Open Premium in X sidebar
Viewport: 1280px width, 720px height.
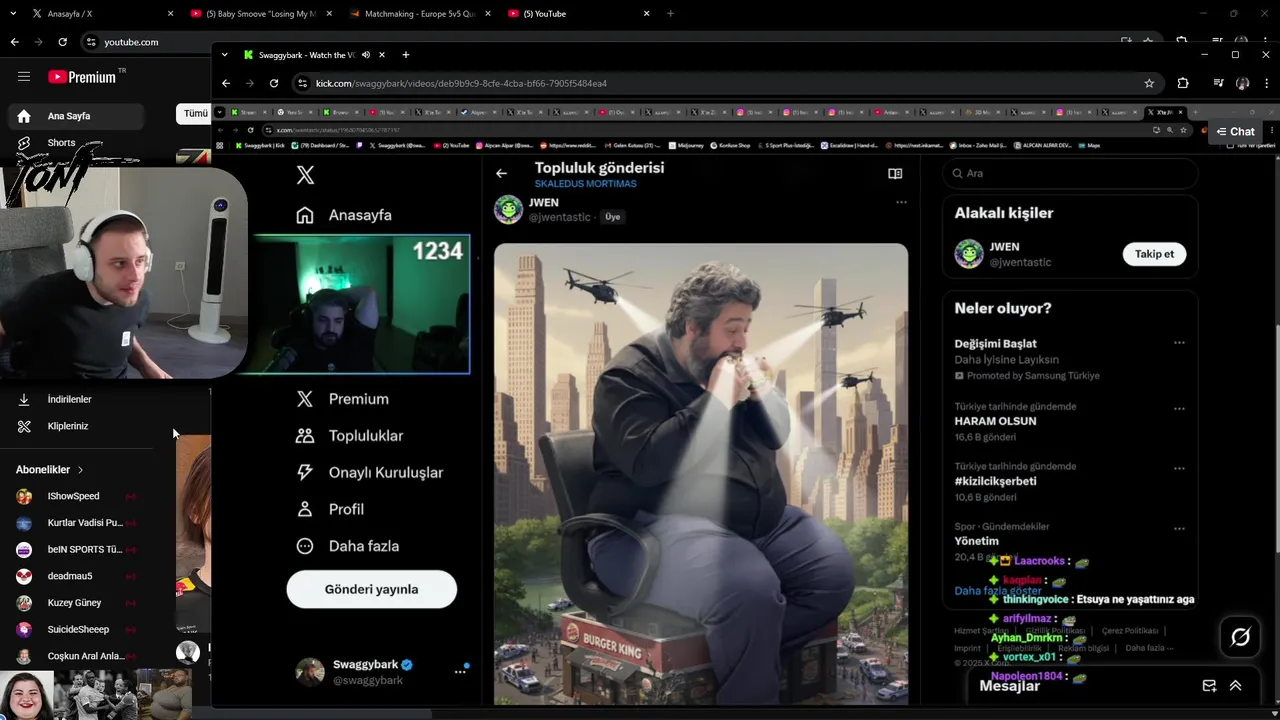pos(342,399)
